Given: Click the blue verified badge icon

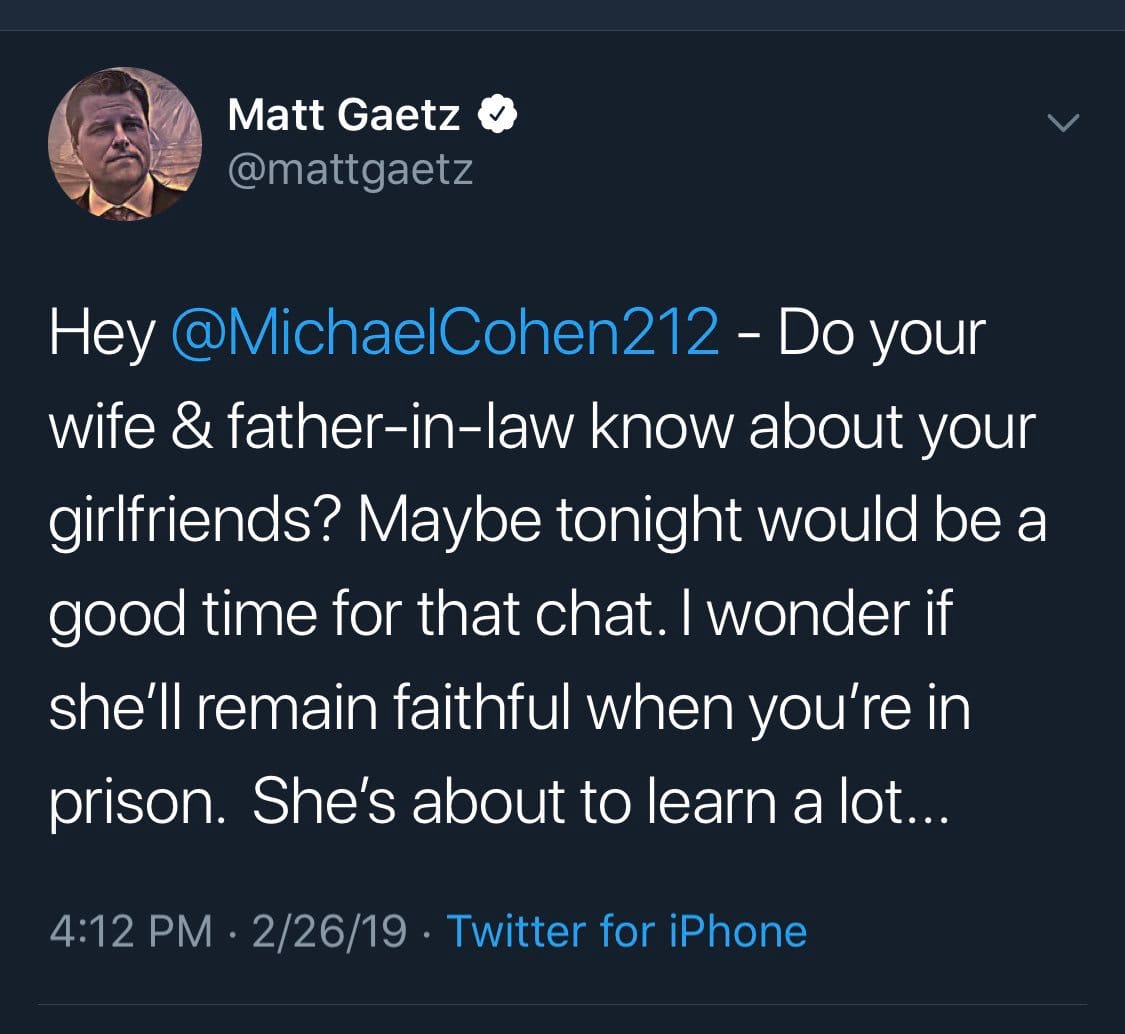Looking at the screenshot, I should click(497, 117).
